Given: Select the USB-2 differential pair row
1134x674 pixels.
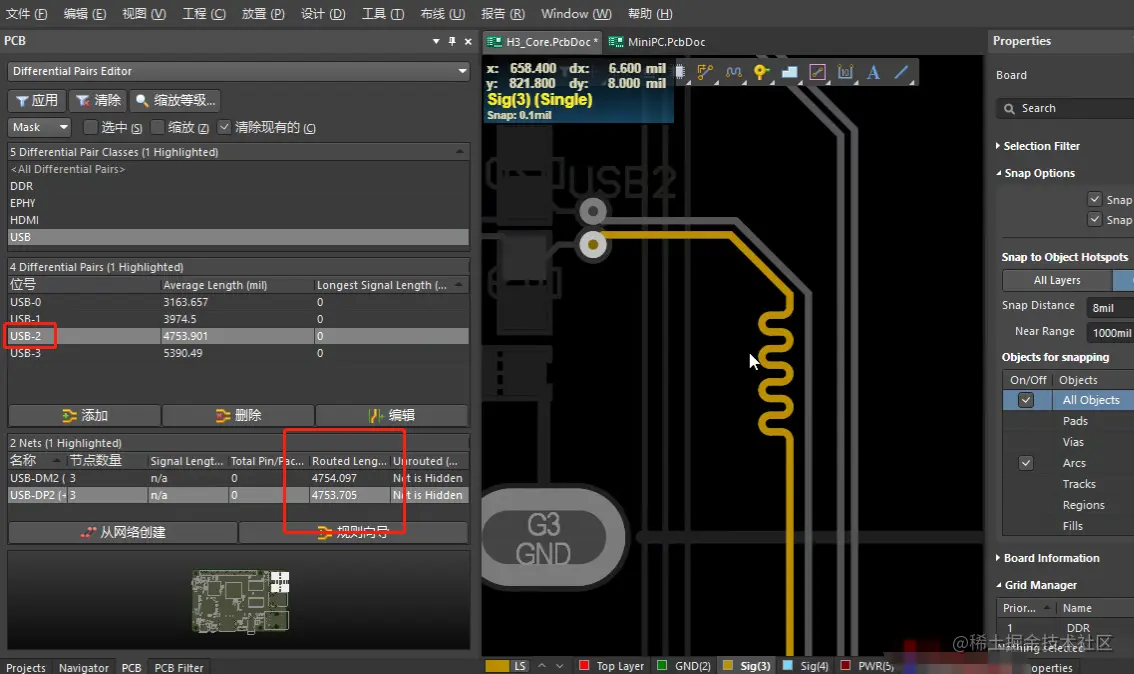Looking at the screenshot, I should 239,336.
